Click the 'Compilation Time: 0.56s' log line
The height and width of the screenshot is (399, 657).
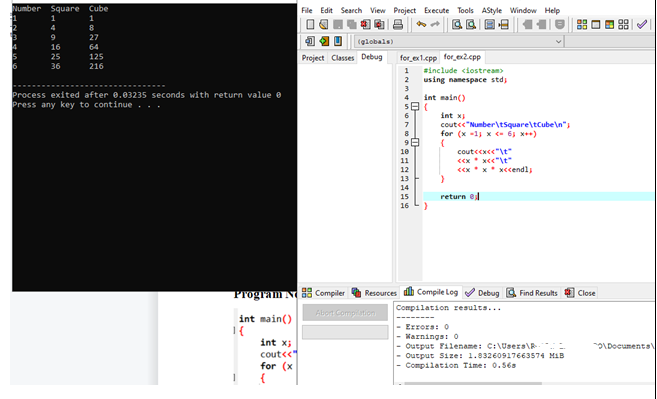coord(456,365)
